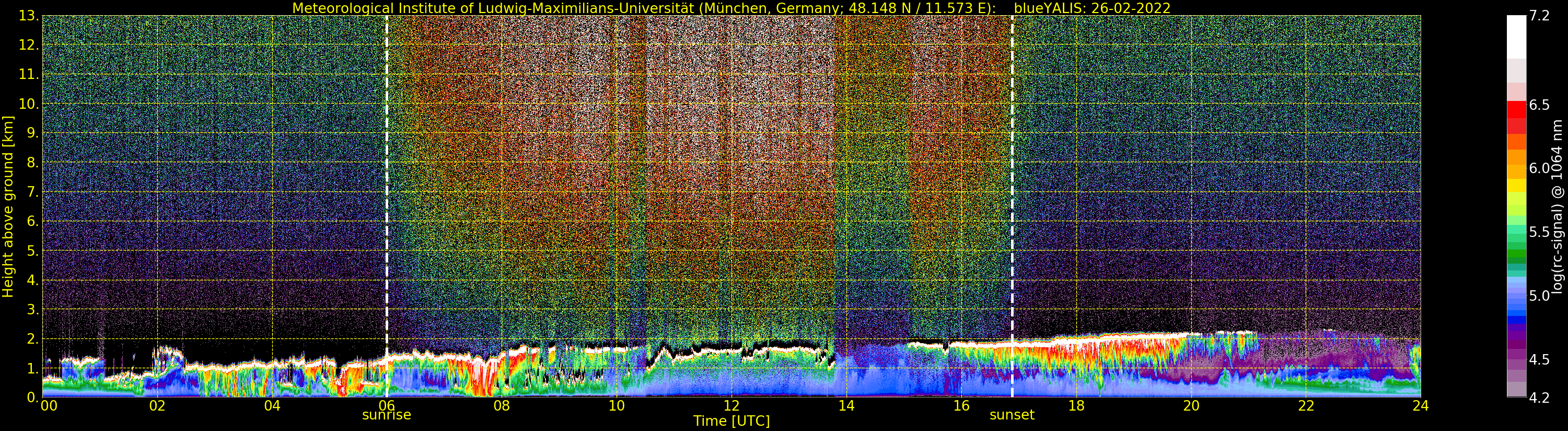Click the "6." height axis tick label

32,221
